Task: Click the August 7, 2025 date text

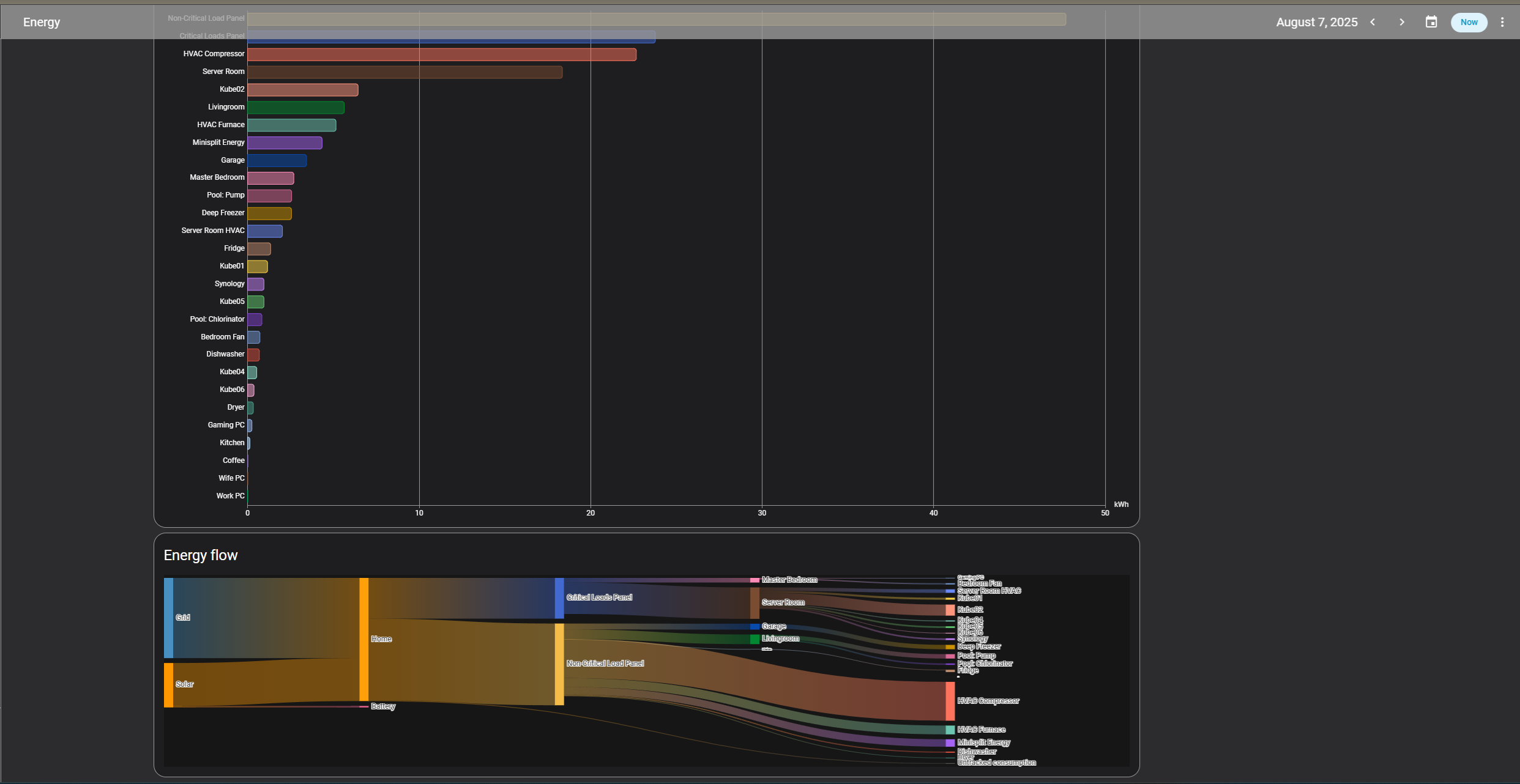Action: tap(1317, 22)
